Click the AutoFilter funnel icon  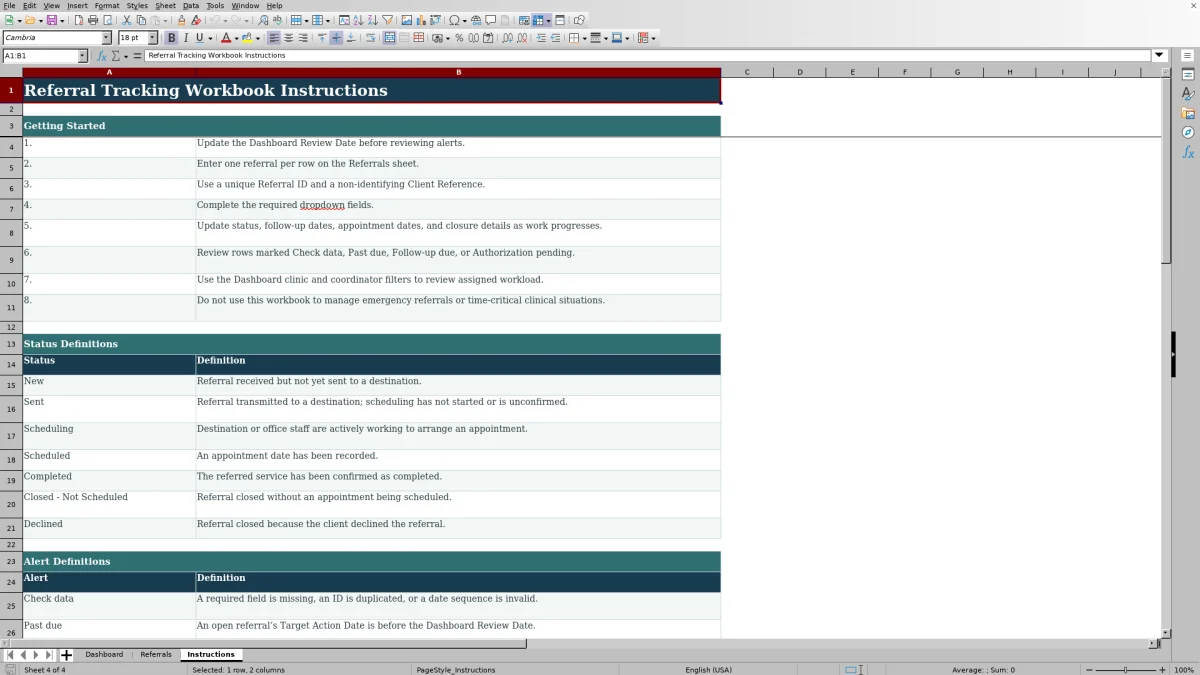pos(387,20)
